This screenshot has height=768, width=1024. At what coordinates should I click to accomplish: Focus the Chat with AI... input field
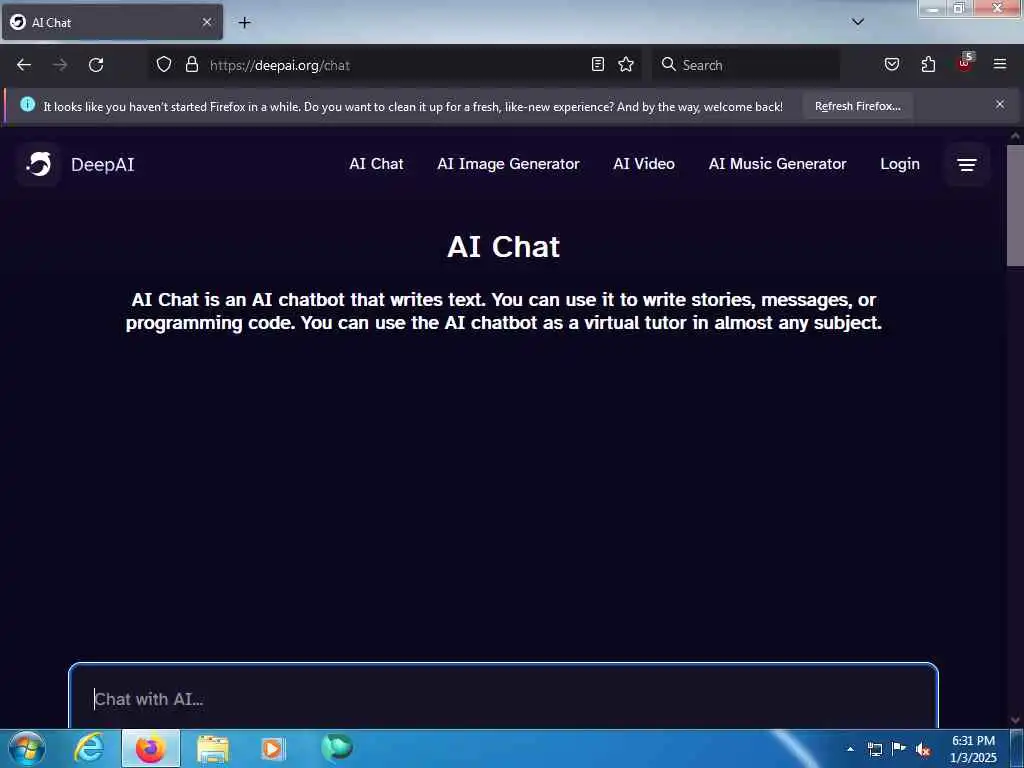(503, 698)
